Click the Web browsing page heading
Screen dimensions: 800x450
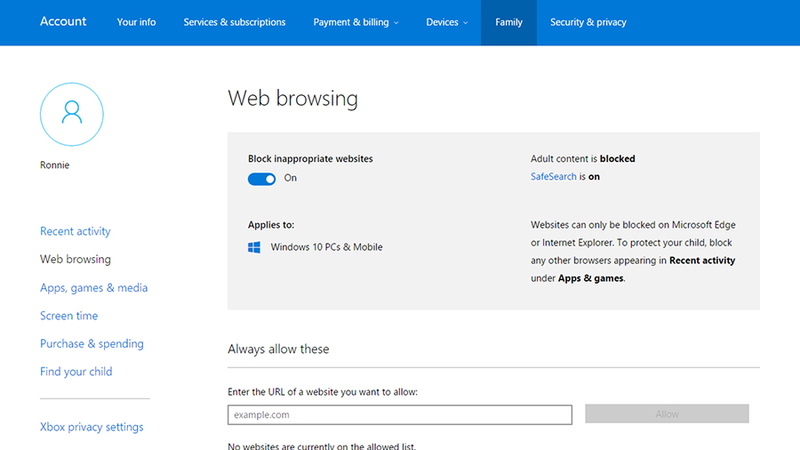293,98
